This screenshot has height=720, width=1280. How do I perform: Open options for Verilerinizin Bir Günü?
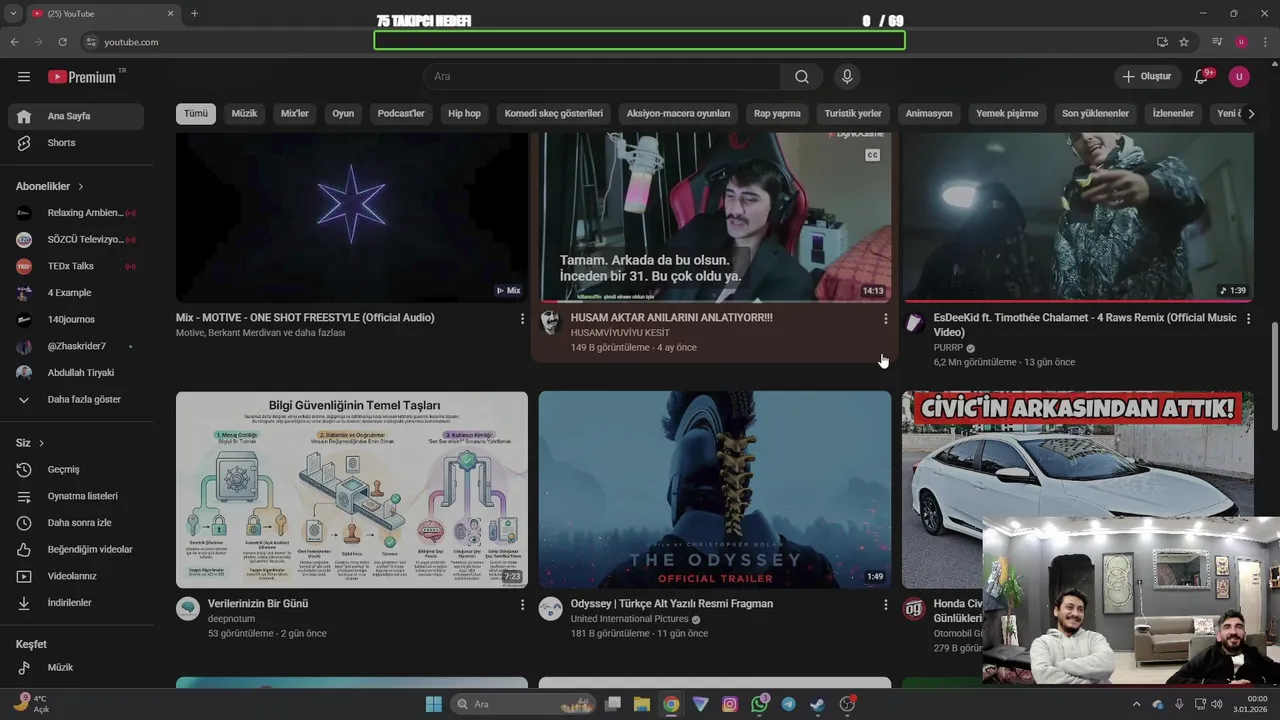pos(522,604)
